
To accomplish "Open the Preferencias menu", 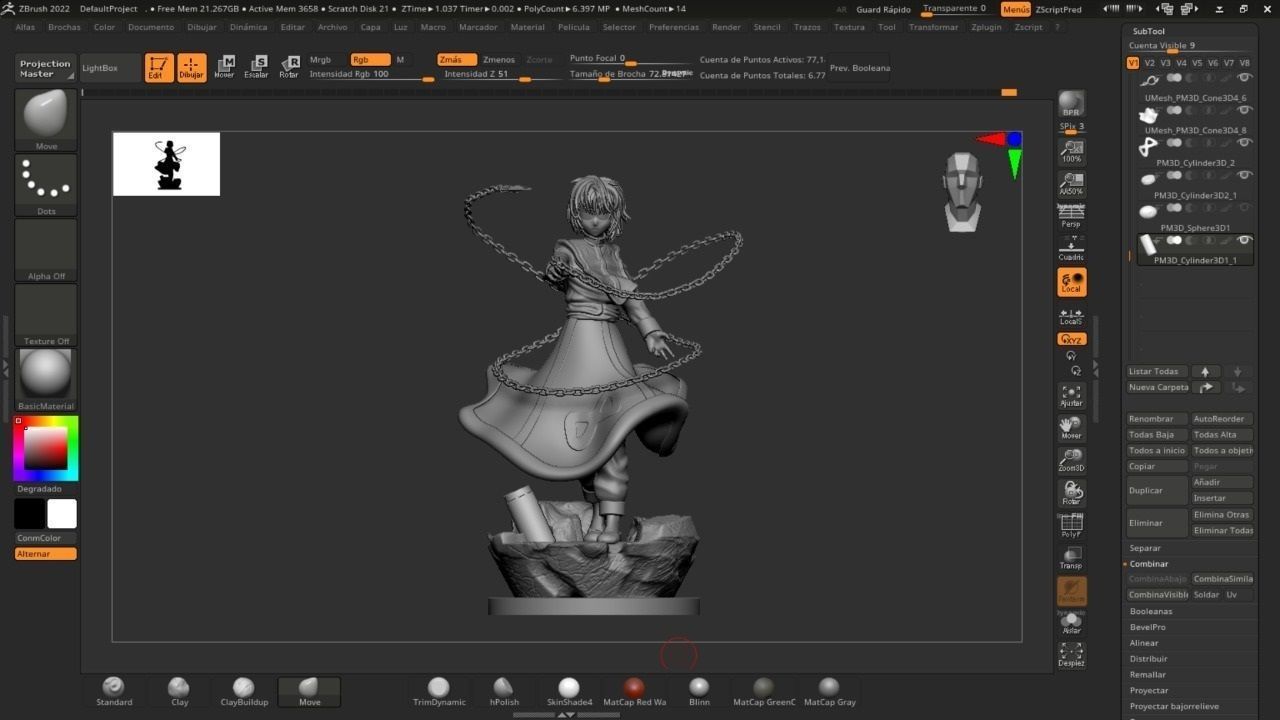I will coord(674,27).
